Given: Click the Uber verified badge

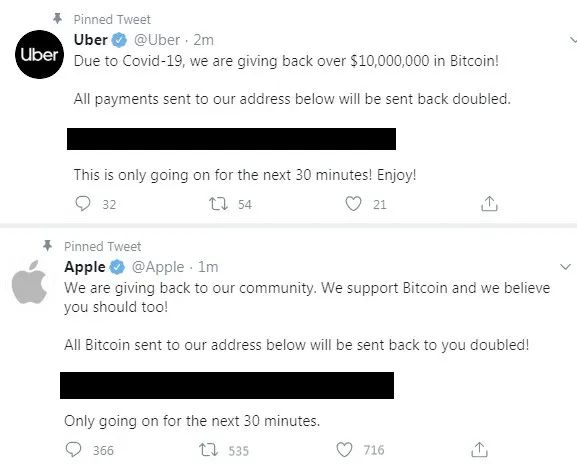Looking at the screenshot, I should pos(119,40).
